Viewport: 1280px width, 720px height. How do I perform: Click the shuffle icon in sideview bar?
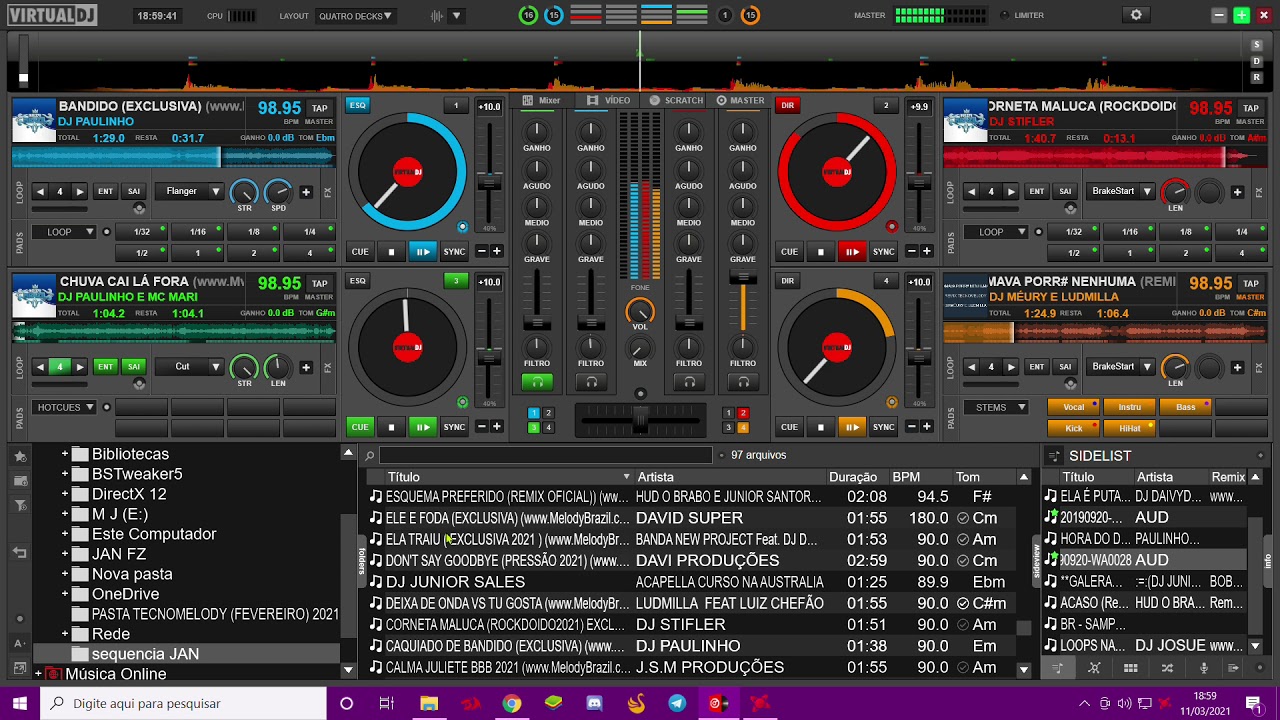[1167, 668]
